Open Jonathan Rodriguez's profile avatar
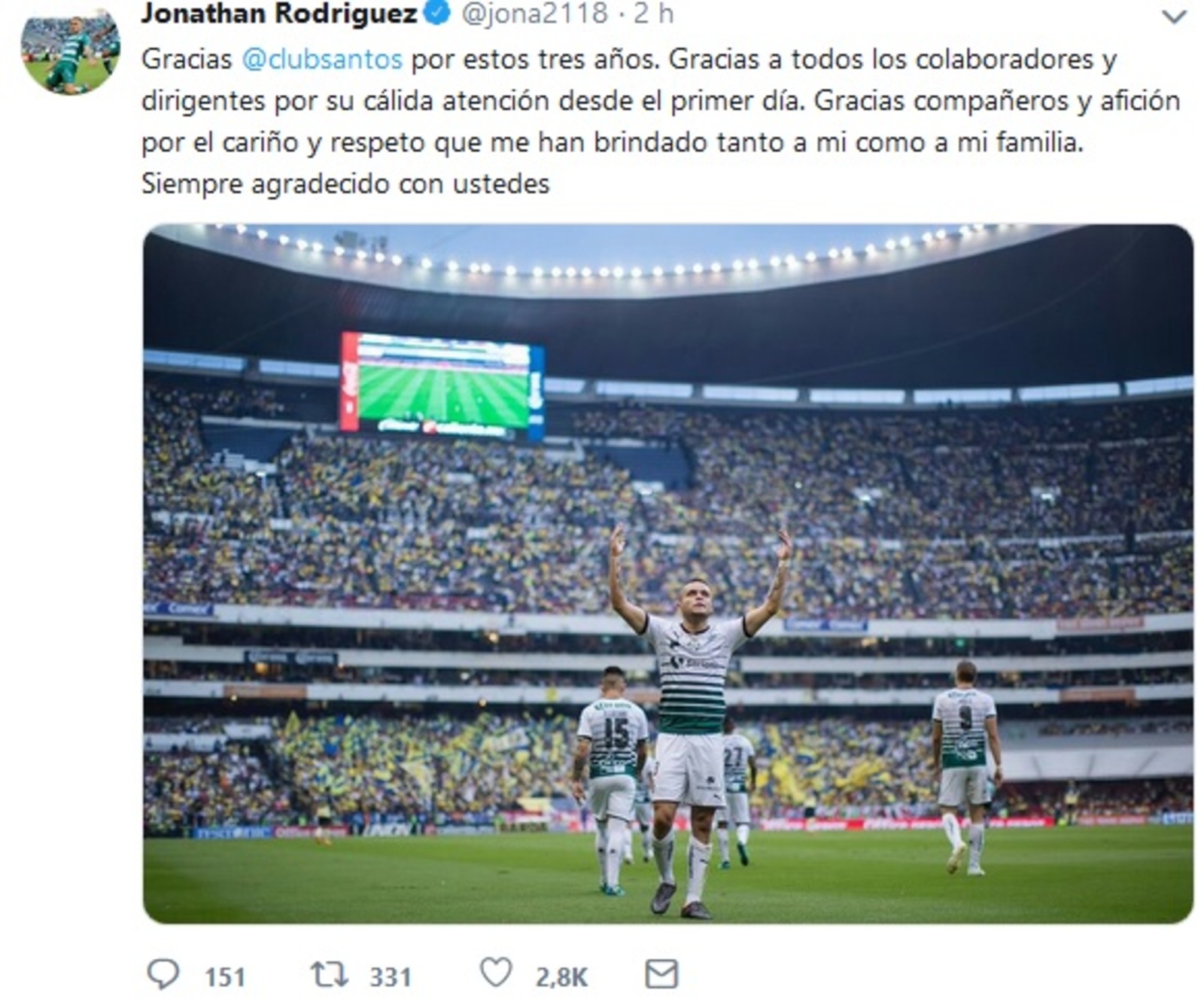The image size is (1204, 1005). click(70, 52)
